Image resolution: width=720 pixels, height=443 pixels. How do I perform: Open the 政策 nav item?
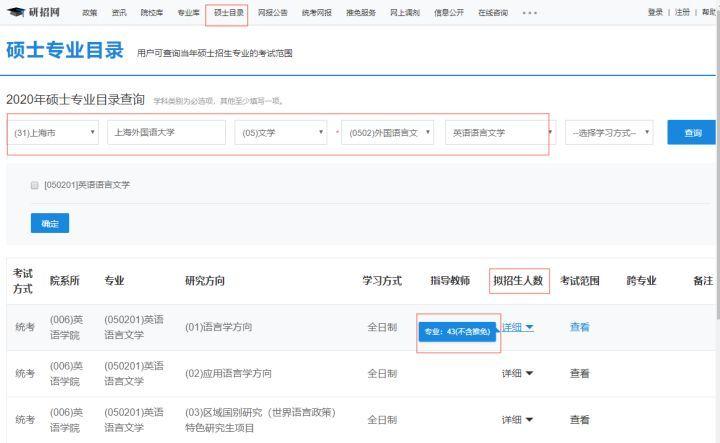click(90, 13)
